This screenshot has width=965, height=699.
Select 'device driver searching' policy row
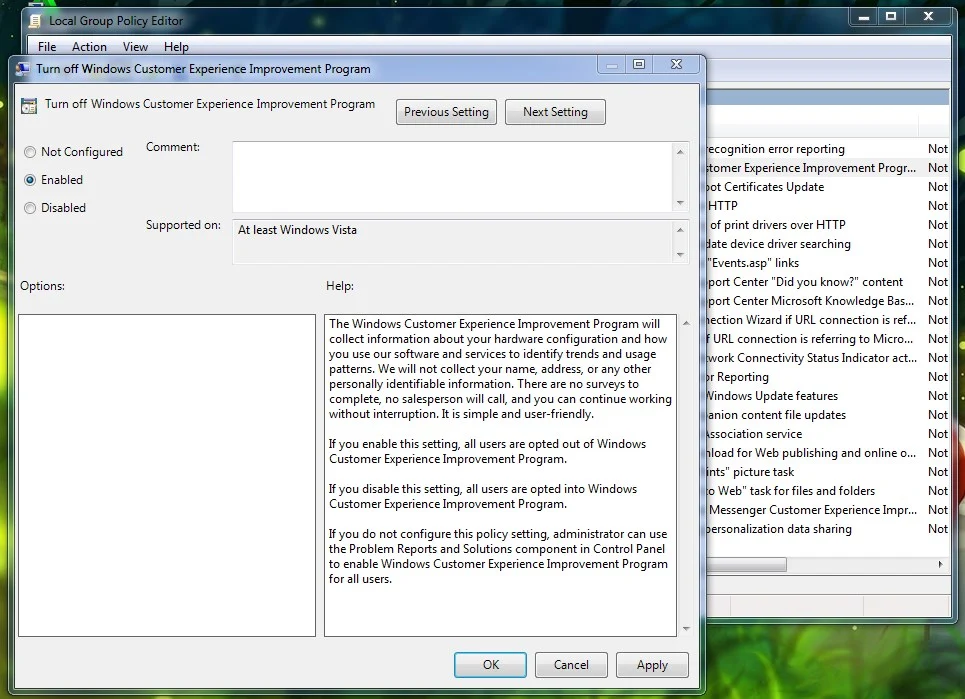point(827,244)
